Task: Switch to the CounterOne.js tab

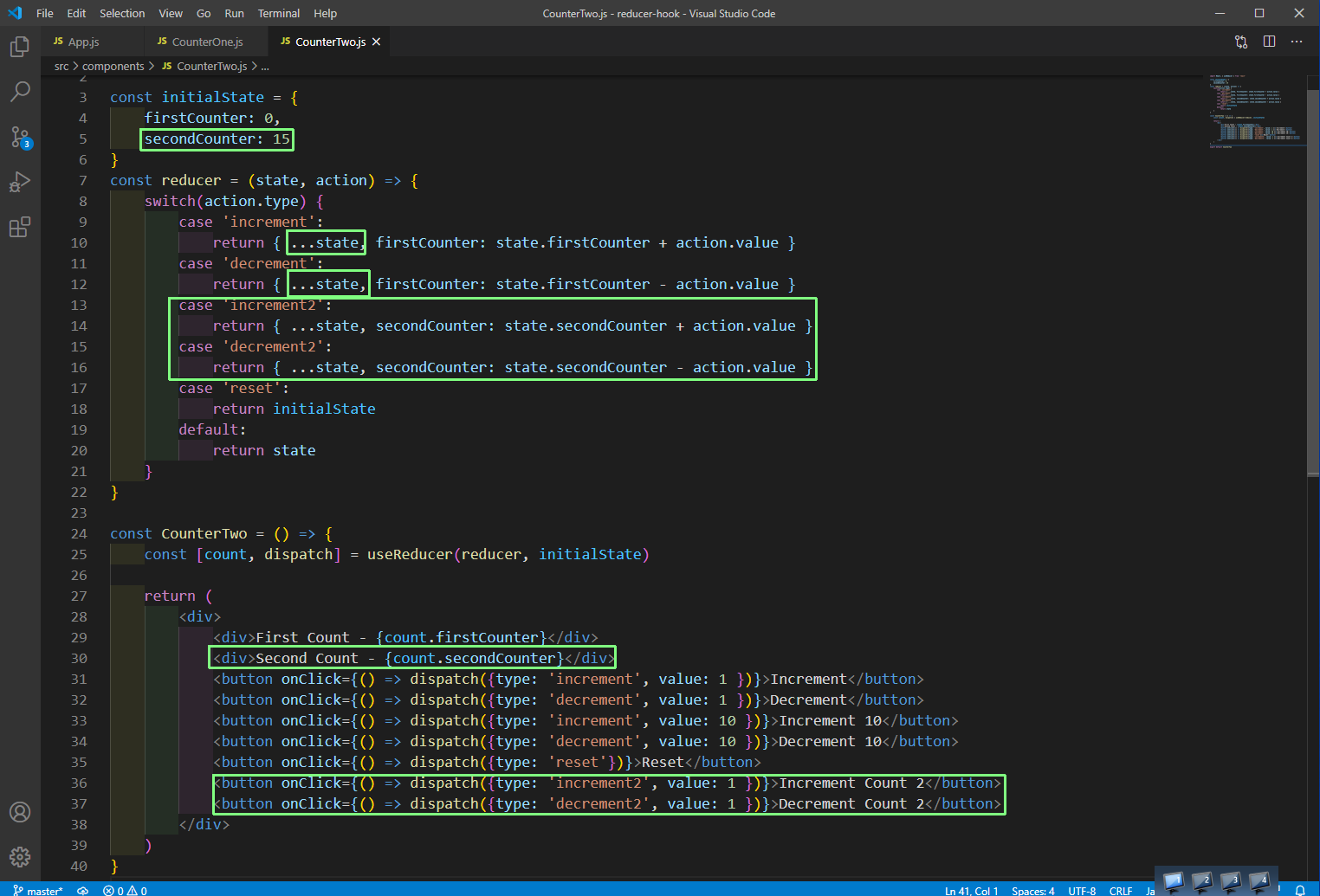Action: click(x=207, y=42)
